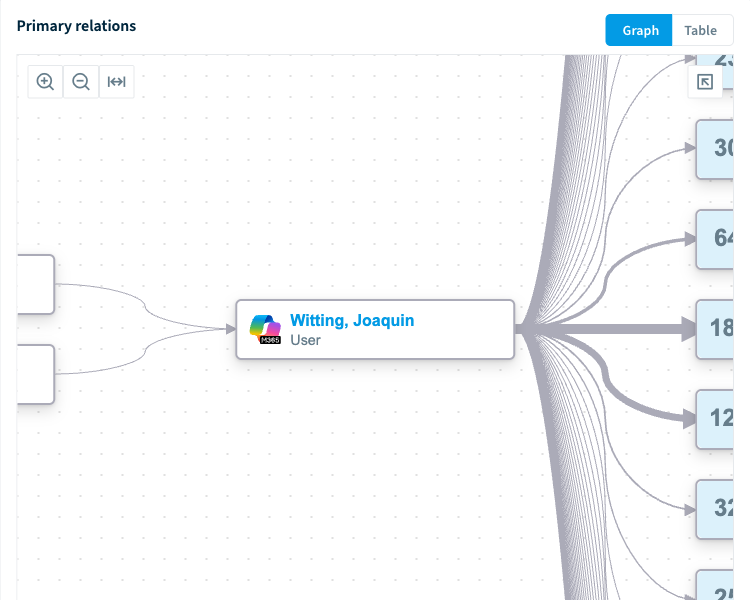Screen dimensions: 750x600
Task: Zoom in on the relations graph
Action: (45, 82)
